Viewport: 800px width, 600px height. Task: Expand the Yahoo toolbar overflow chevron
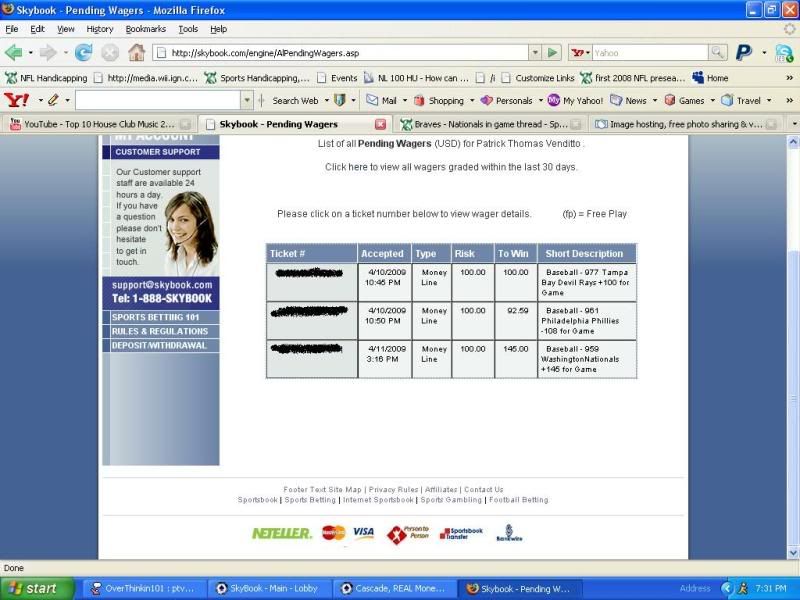789,101
